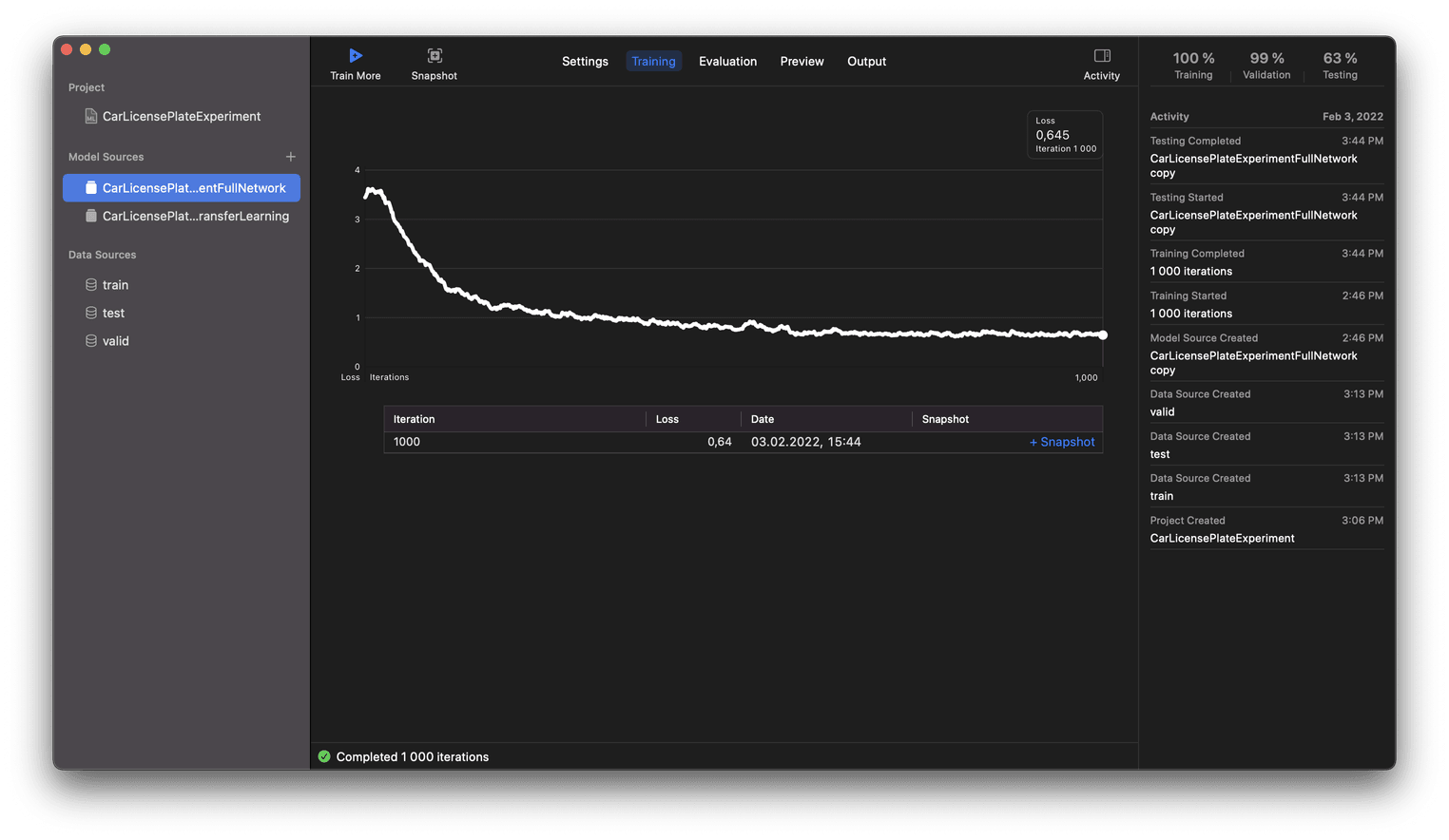Click the Loss 0,645 tooltip box
The height and width of the screenshot is (840, 1449).
(1064, 134)
